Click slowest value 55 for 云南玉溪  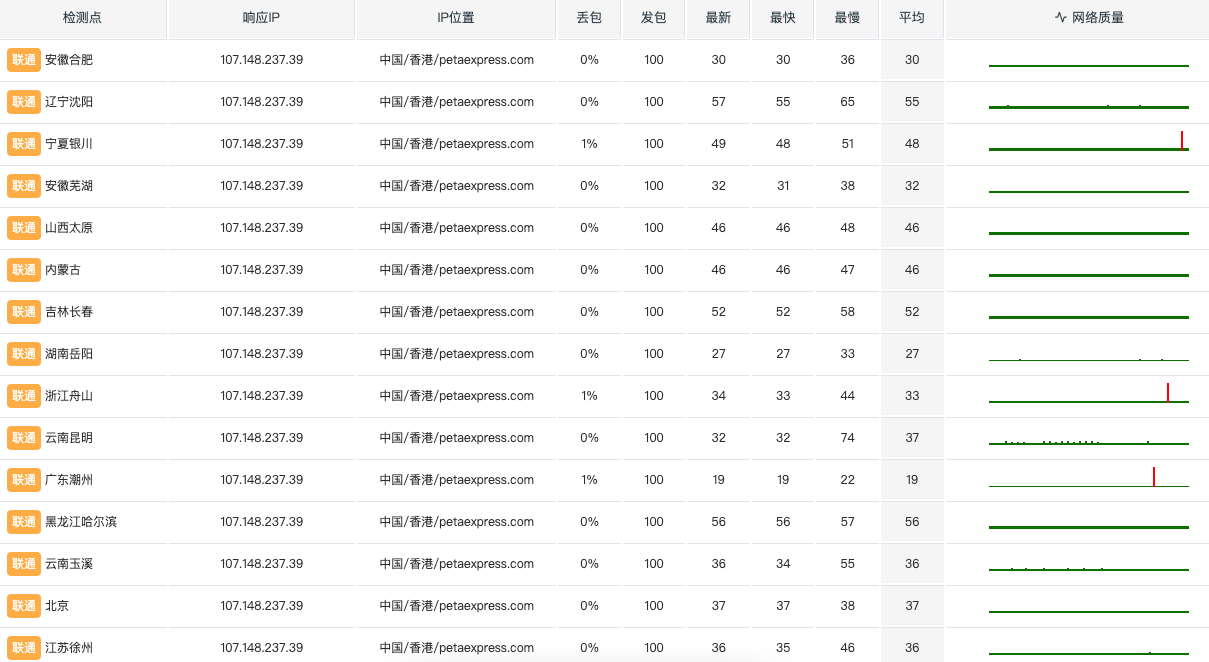(x=847, y=564)
